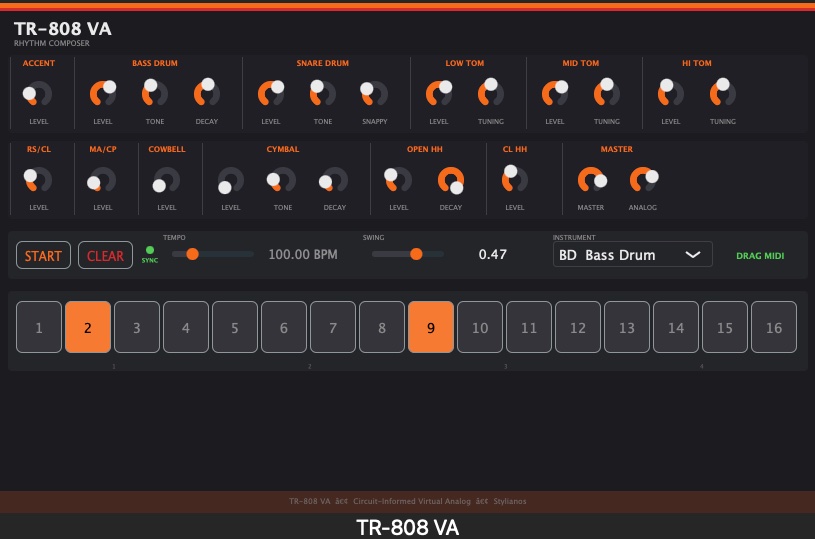Viewport: 815px width, 539px height.
Task: Click the Swing slider handle
Action: click(416, 254)
